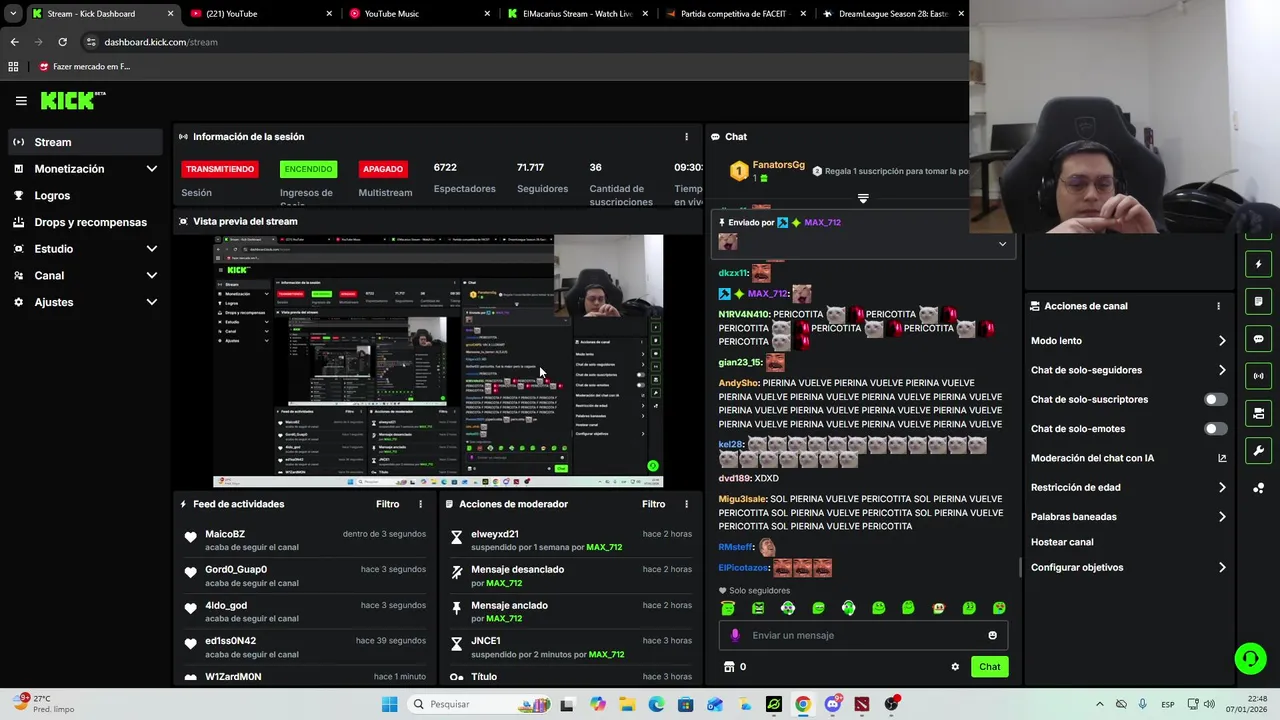
Task: Pick the heart-eyes emote at row end
Action: [998, 608]
